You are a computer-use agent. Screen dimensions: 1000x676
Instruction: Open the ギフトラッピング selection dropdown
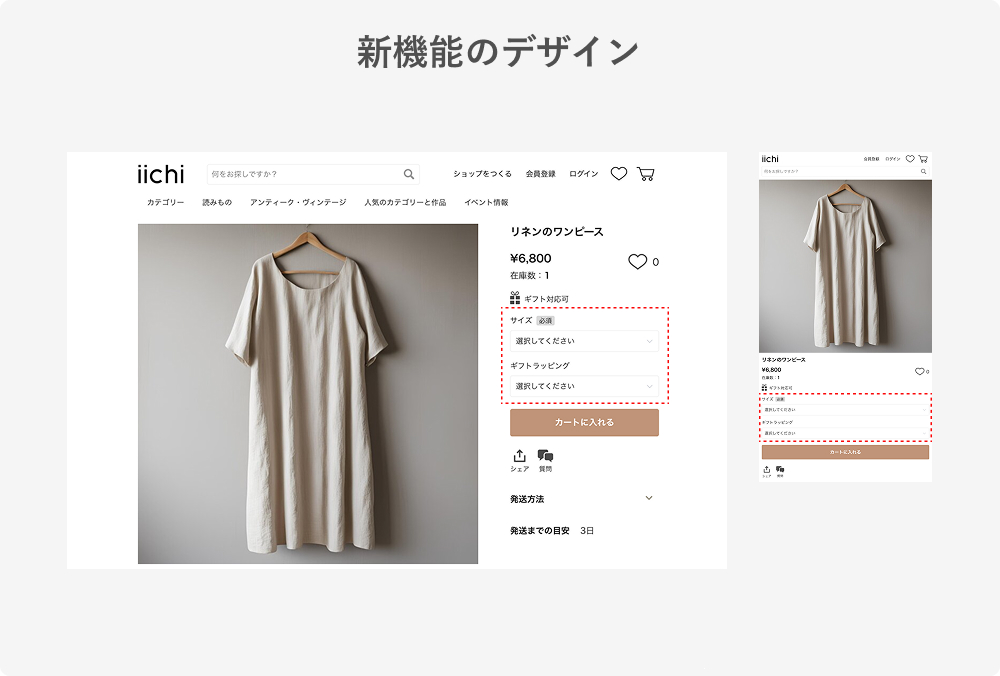click(x=584, y=387)
